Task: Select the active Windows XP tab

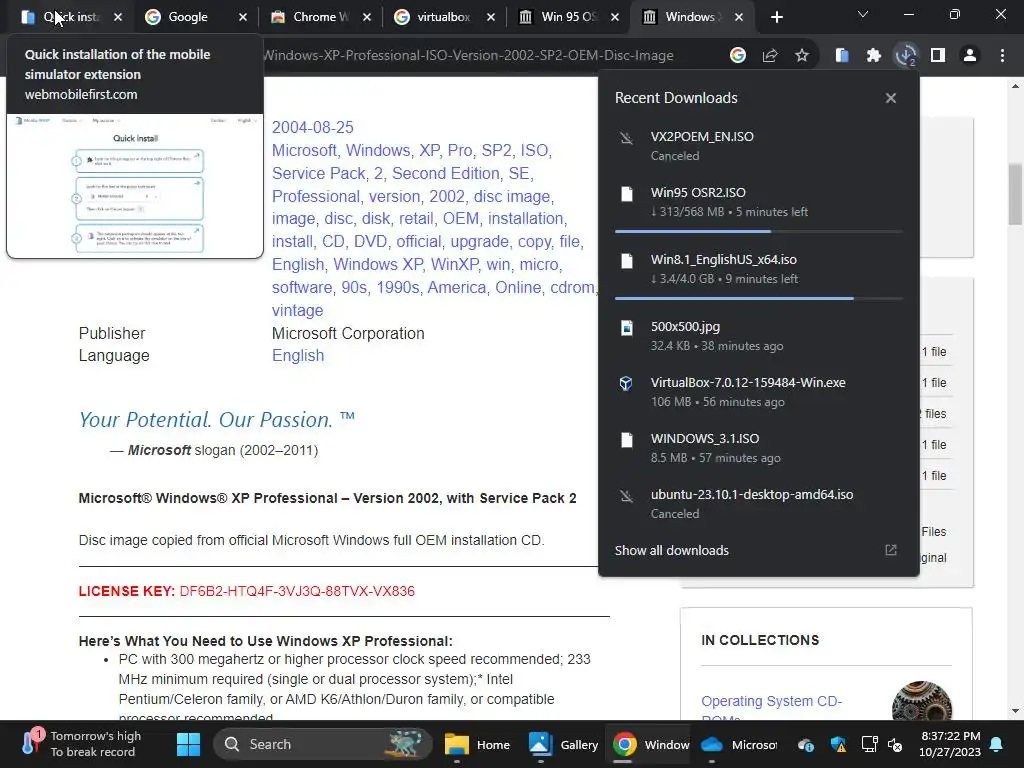Action: pos(691,17)
